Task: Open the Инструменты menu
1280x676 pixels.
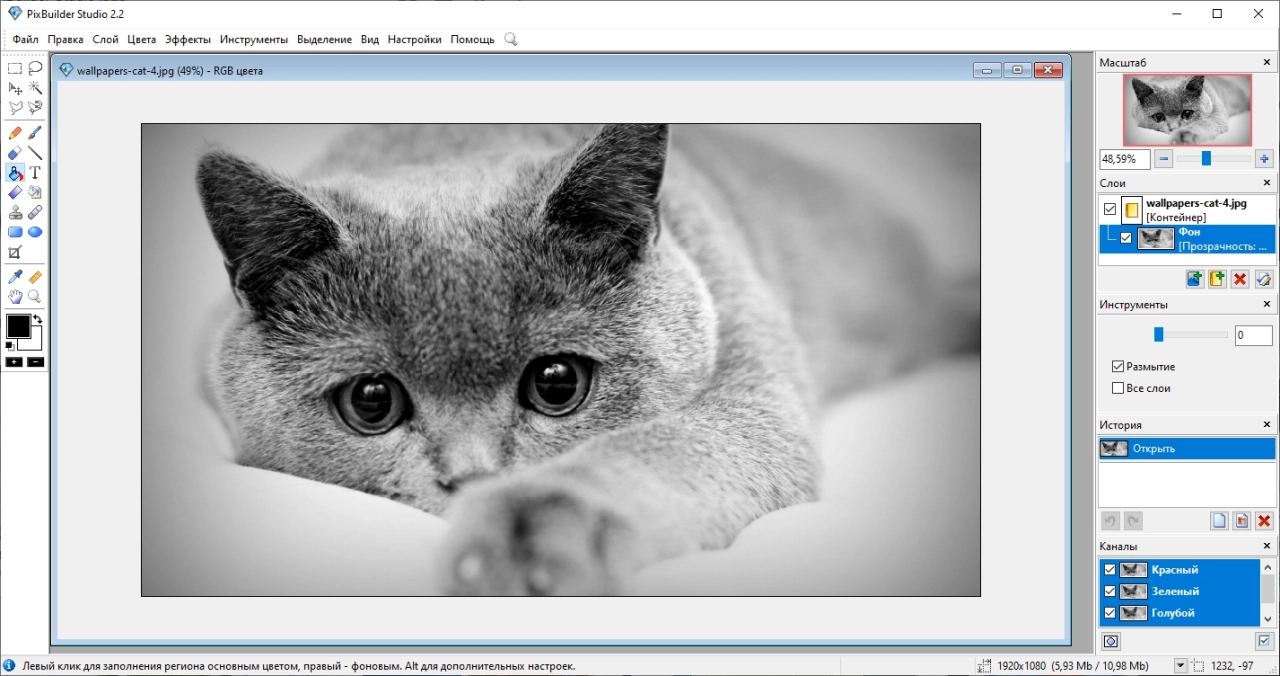Action: tap(254, 39)
